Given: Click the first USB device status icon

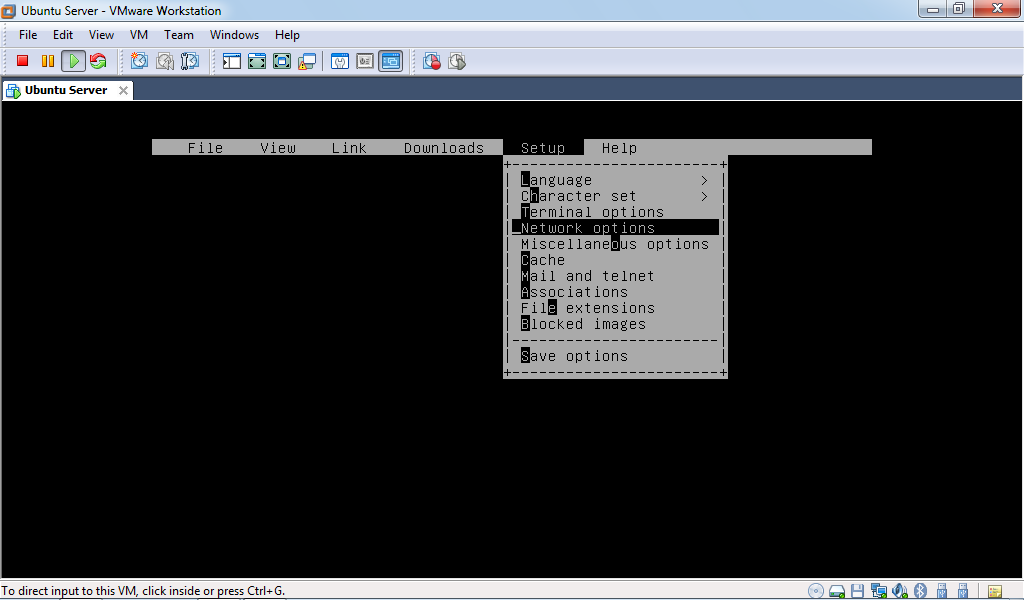Looking at the screenshot, I should 941,591.
